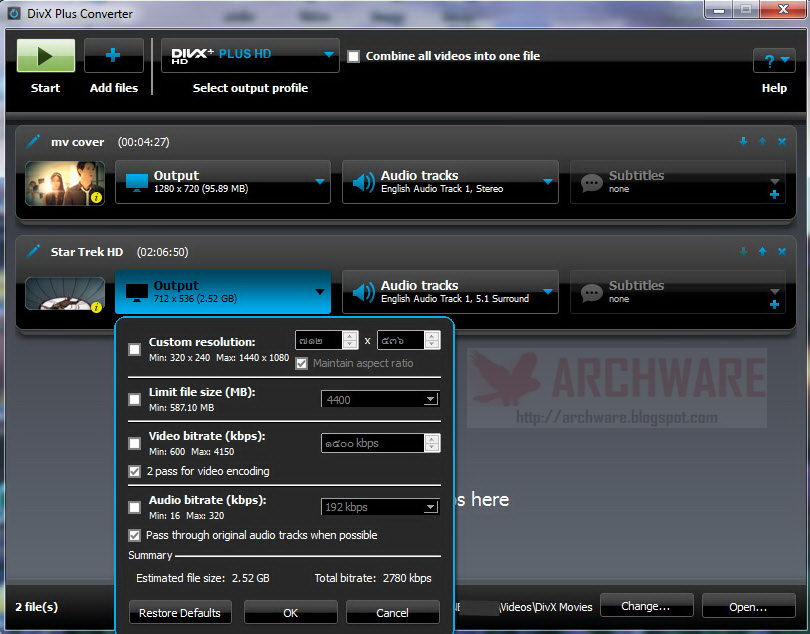Move mv cover up in the list
Image resolution: width=810 pixels, height=634 pixels.
(x=762, y=141)
